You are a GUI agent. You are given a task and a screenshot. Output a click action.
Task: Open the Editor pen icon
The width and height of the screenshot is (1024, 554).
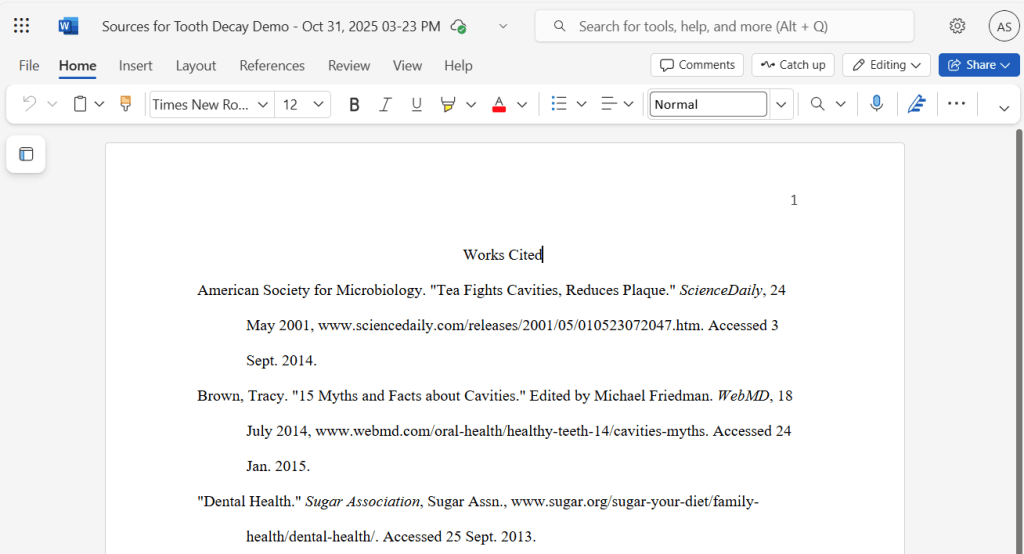[917, 104]
